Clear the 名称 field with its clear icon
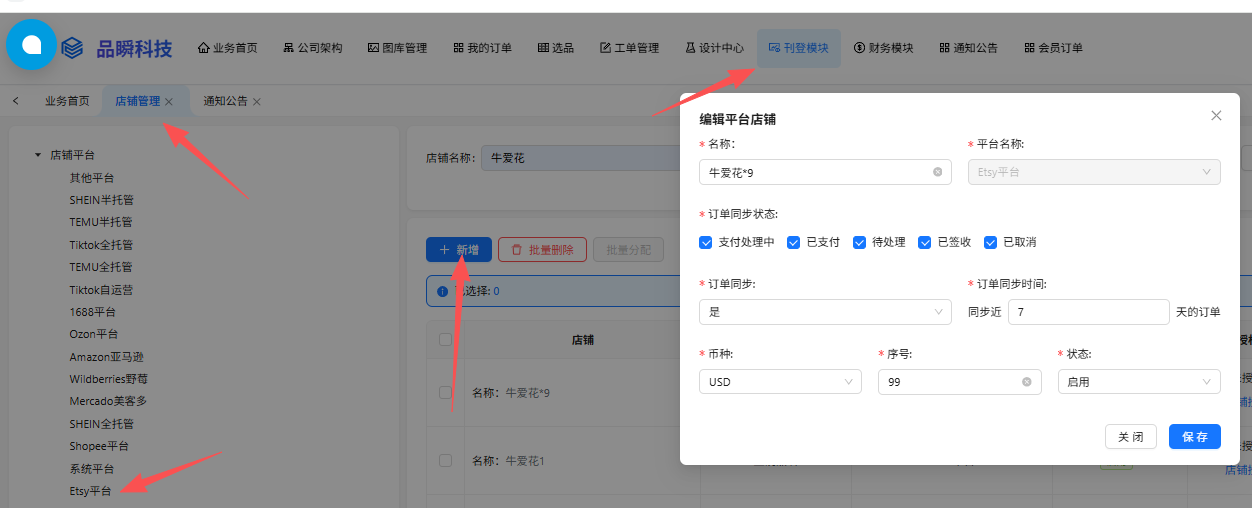Viewport: 1252px width, 508px height. 938,172
